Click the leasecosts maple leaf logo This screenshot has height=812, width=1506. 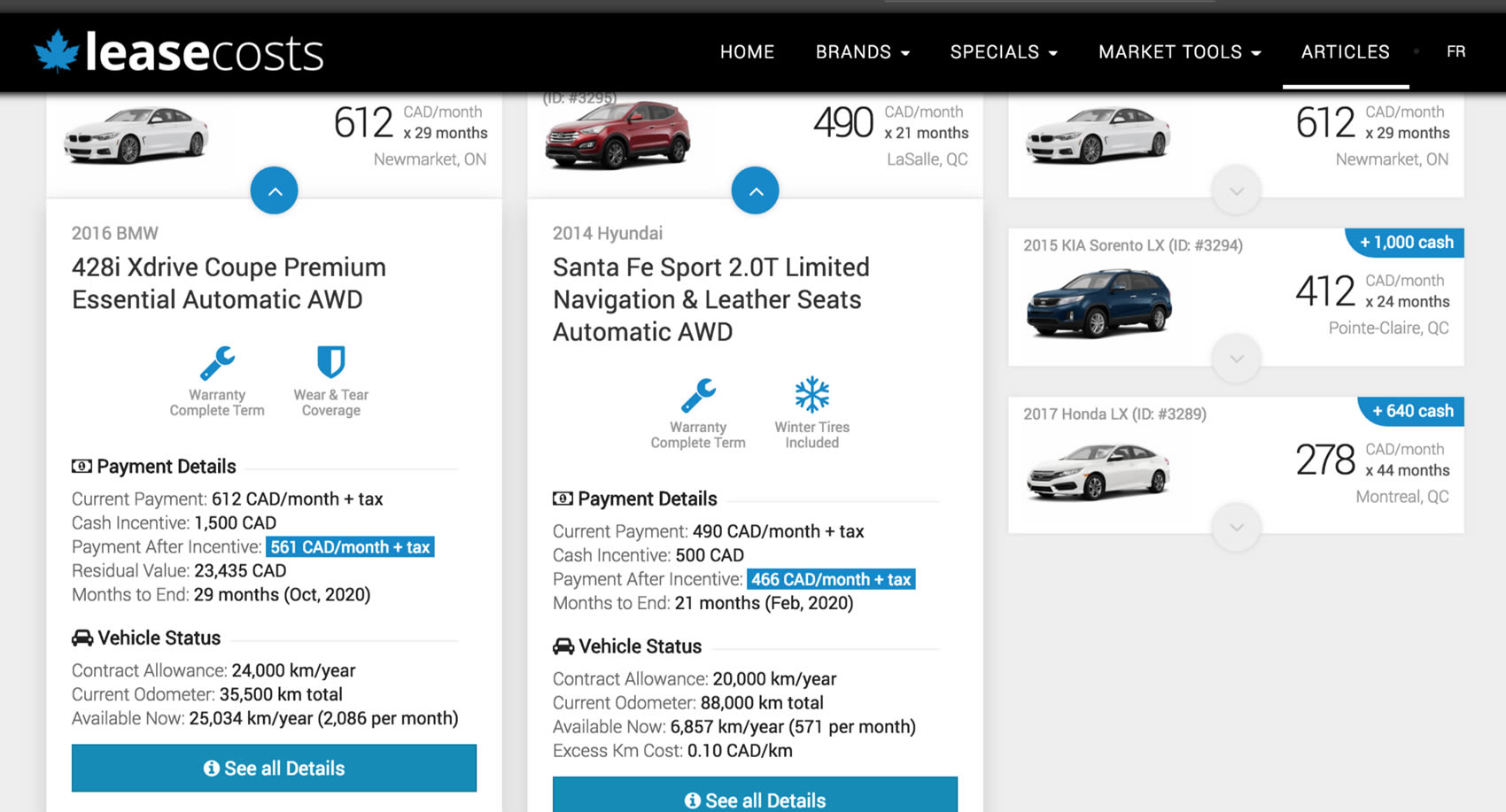[x=57, y=50]
